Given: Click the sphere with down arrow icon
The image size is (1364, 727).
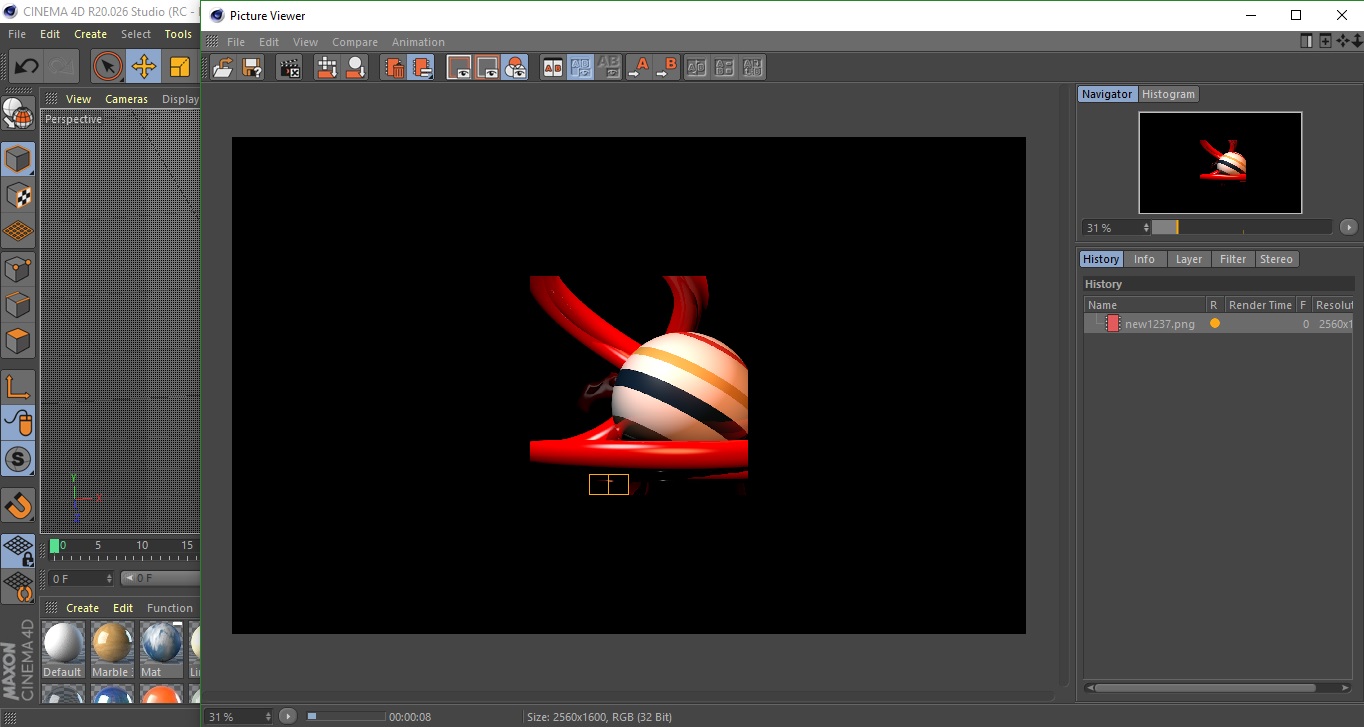Looking at the screenshot, I should pyautogui.click(x=355, y=68).
